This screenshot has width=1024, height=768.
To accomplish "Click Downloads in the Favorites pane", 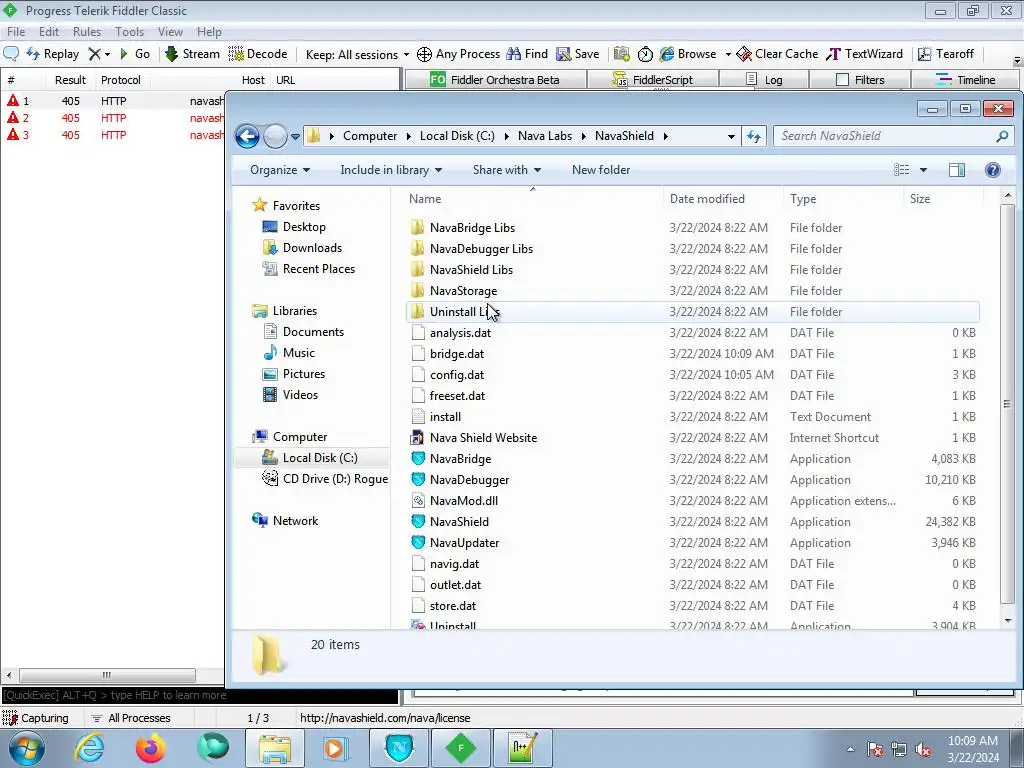I will [312, 248].
